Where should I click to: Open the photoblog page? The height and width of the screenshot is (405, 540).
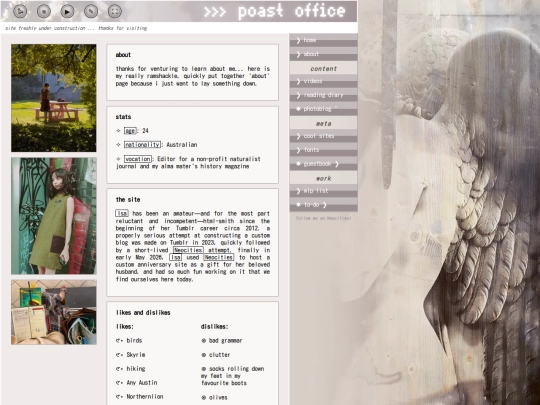(x=323, y=109)
